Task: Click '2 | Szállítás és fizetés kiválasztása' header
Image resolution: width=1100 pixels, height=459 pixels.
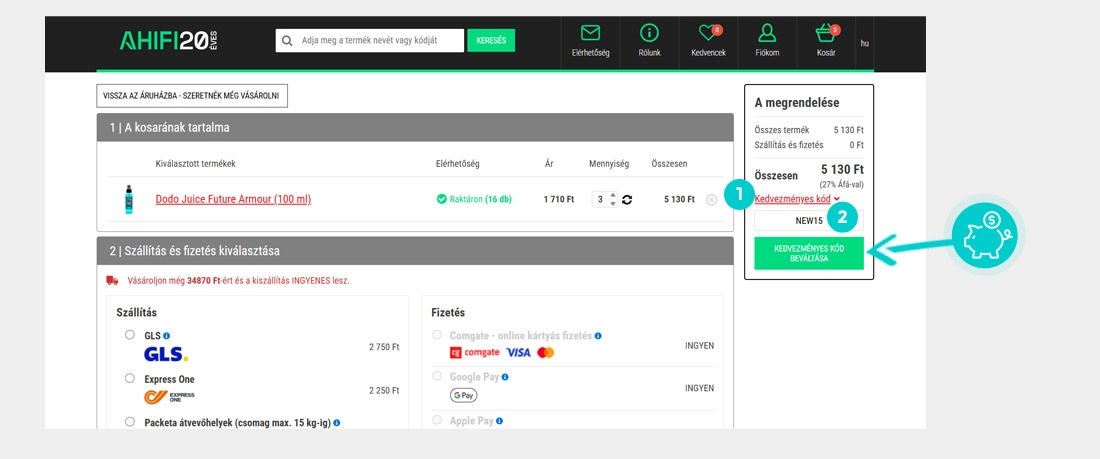Action: point(415,251)
